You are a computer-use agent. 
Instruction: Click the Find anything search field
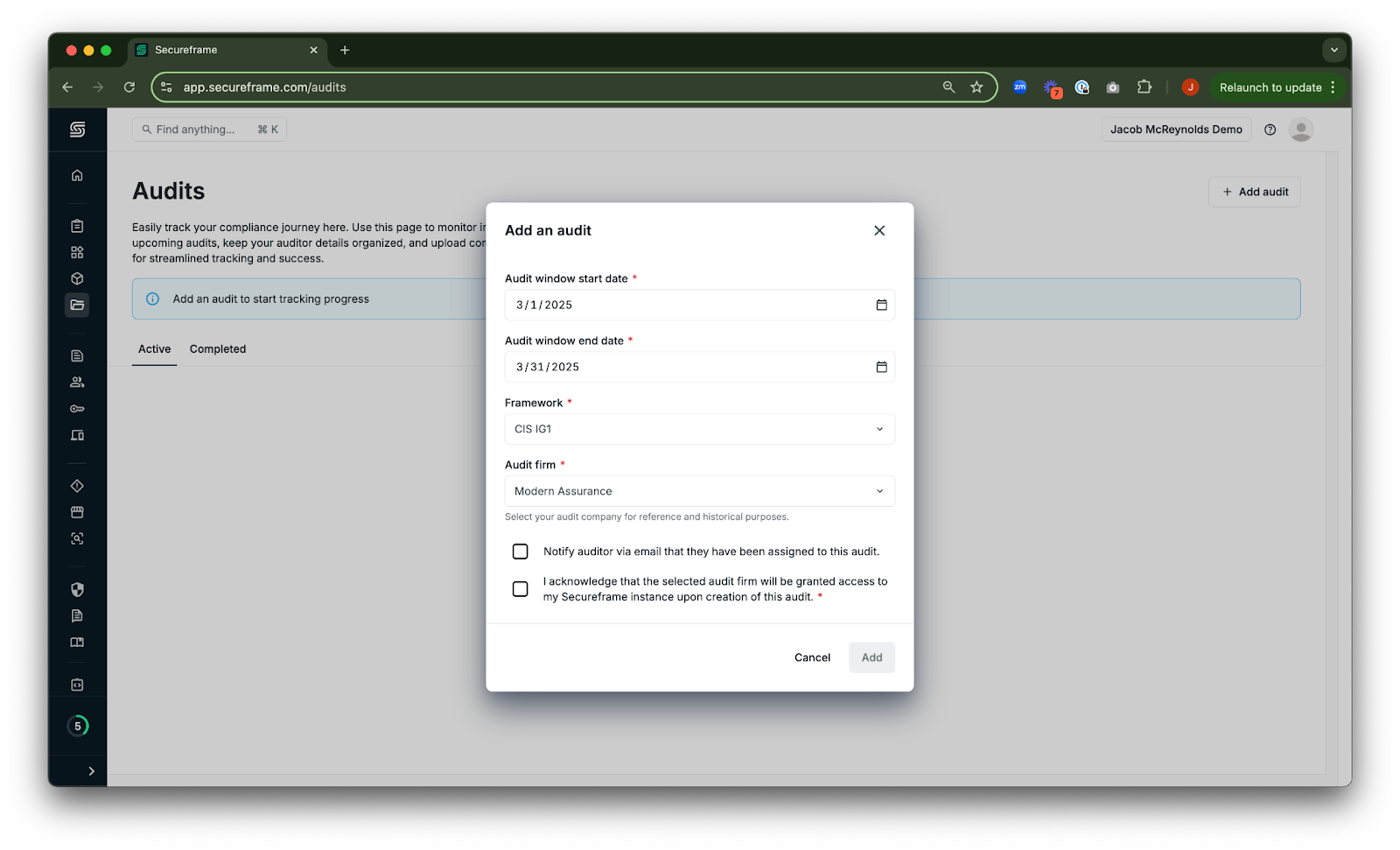[x=209, y=130]
